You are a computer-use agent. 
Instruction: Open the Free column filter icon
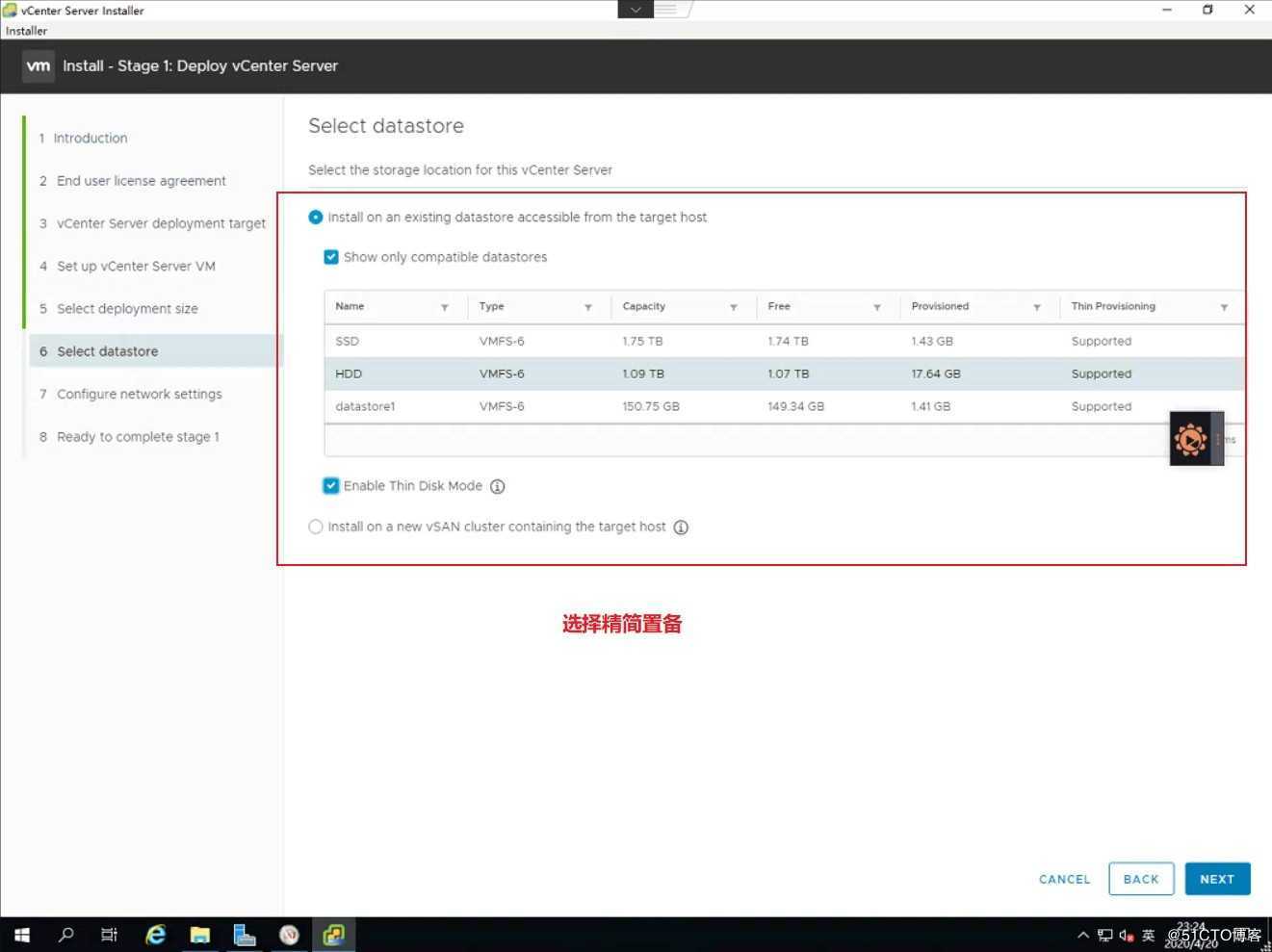877,308
